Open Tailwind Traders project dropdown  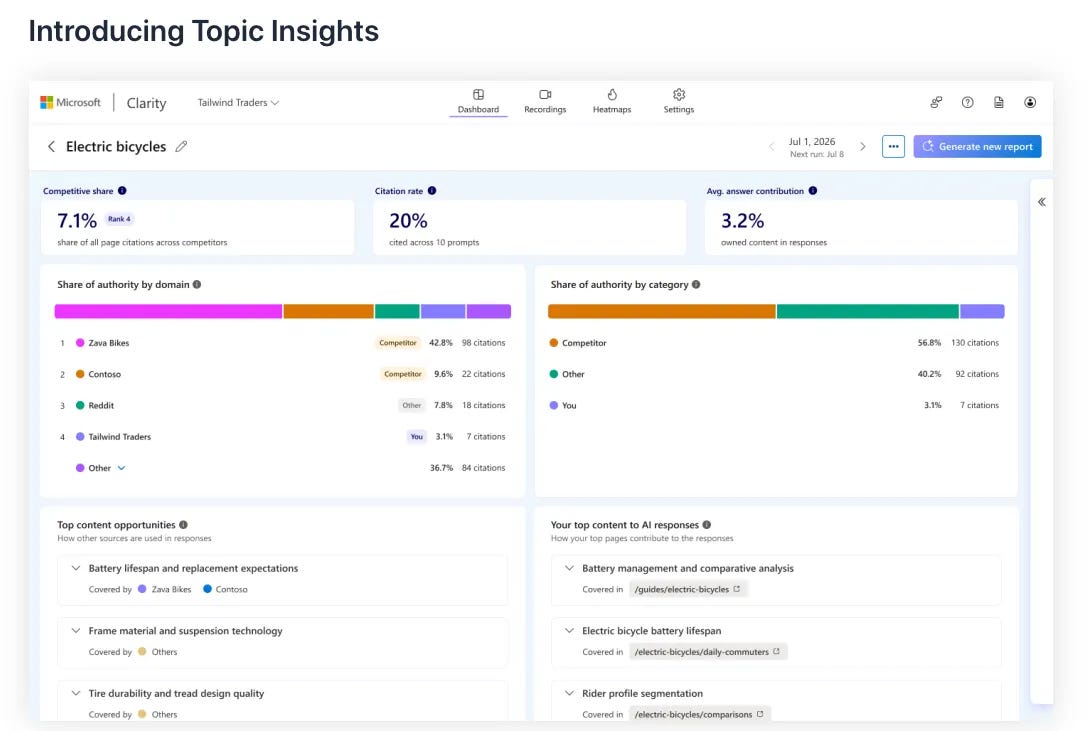[x=238, y=103]
